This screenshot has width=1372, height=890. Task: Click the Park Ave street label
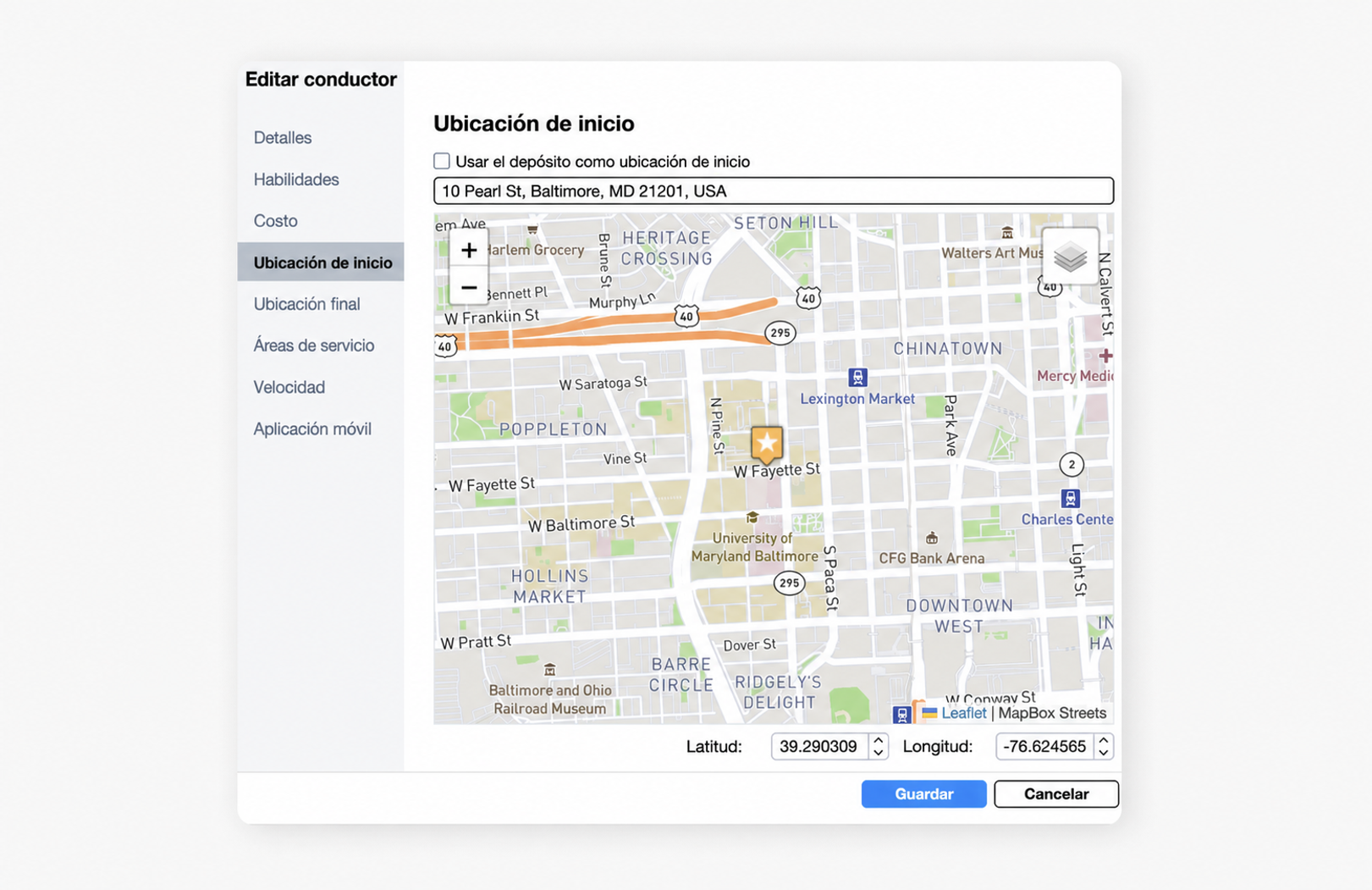(950, 426)
